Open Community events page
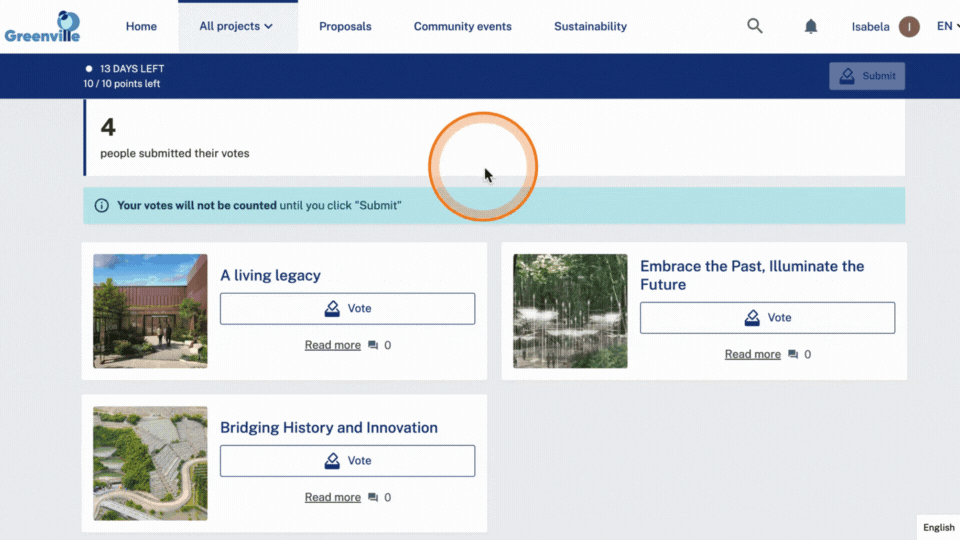960x540 pixels. [463, 26]
